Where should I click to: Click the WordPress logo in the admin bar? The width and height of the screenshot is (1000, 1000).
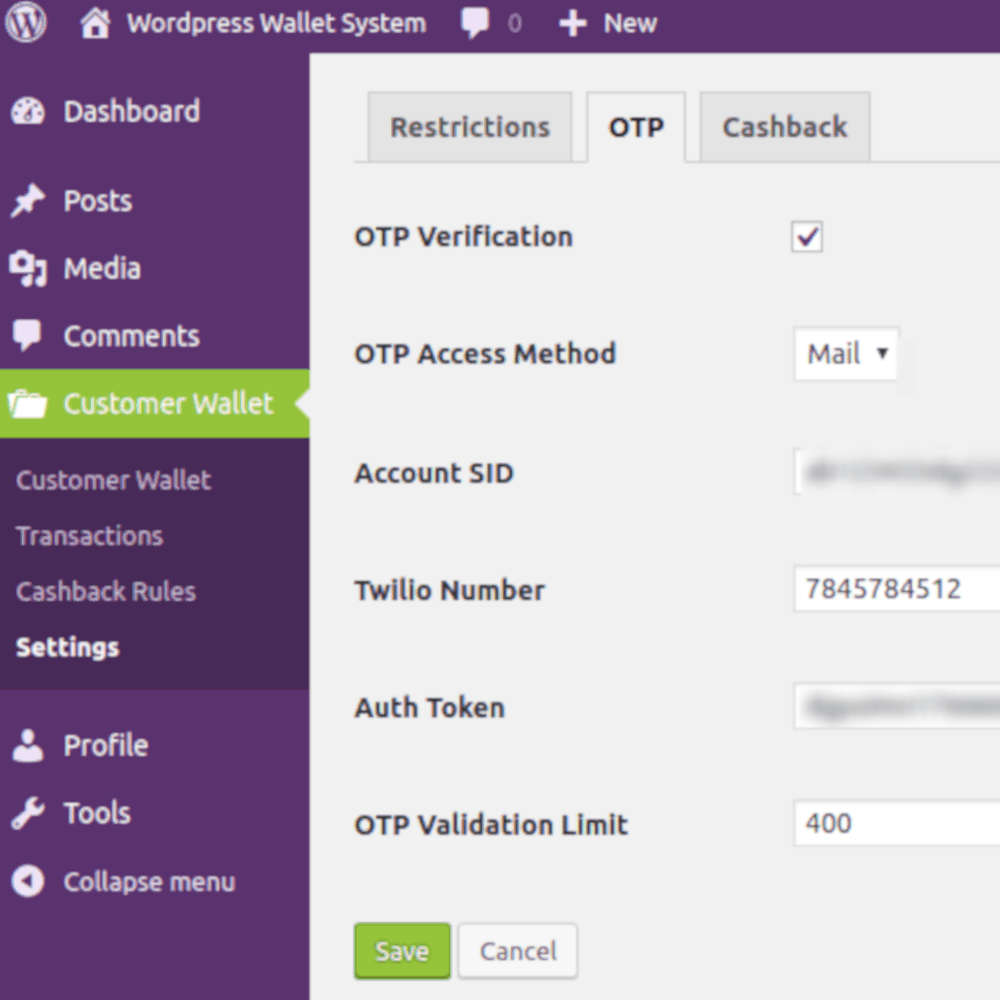coord(25,22)
